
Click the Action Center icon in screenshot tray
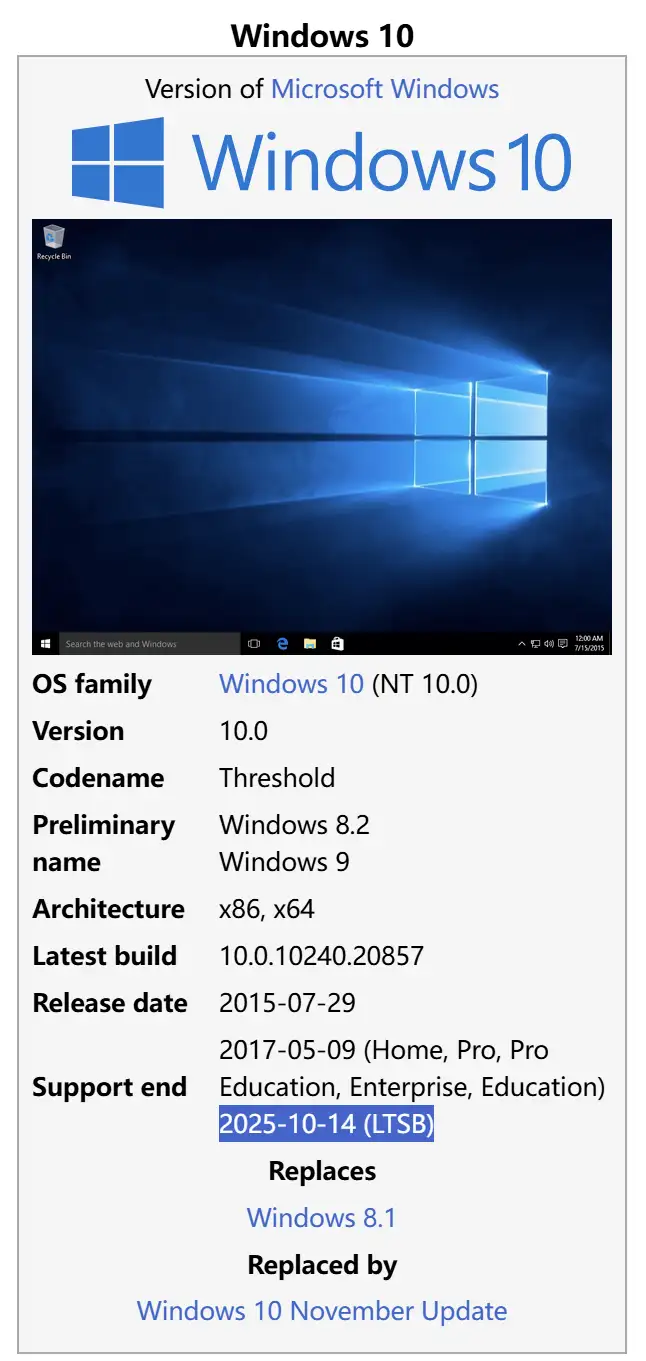click(563, 645)
